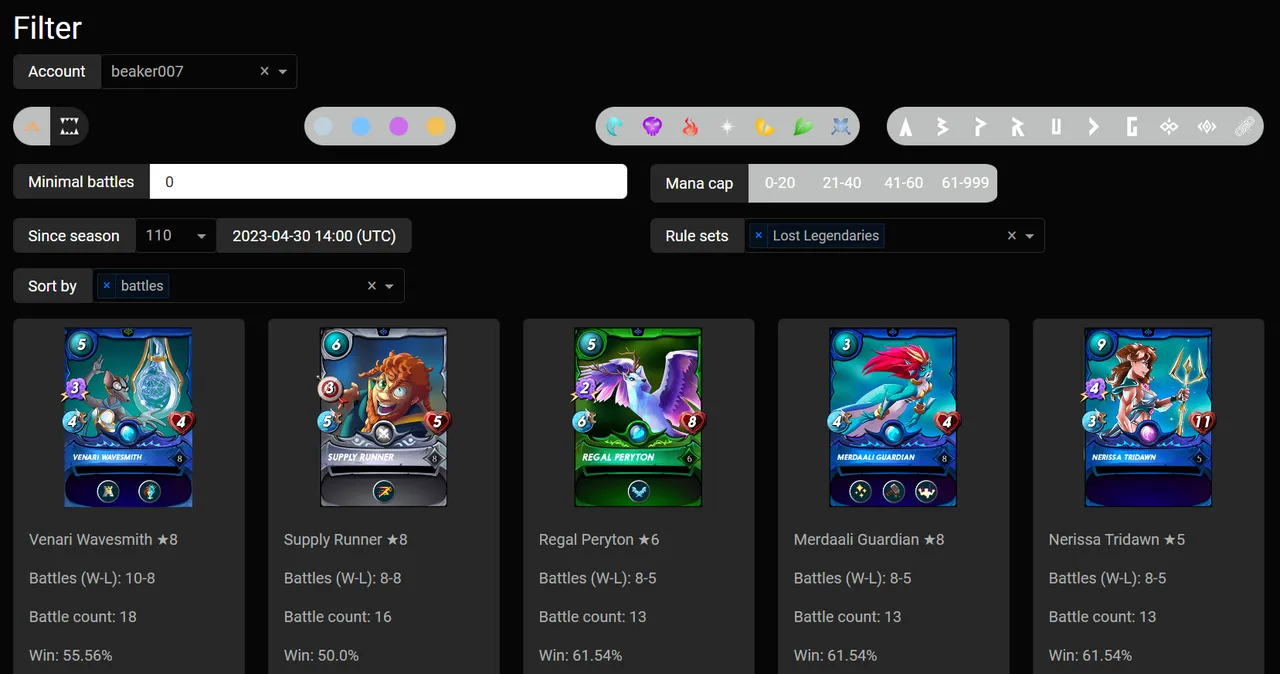The width and height of the screenshot is (1280, 674).
Task: Expand the Rule sets dropdown arrow
Action: tap(1030, 236)
